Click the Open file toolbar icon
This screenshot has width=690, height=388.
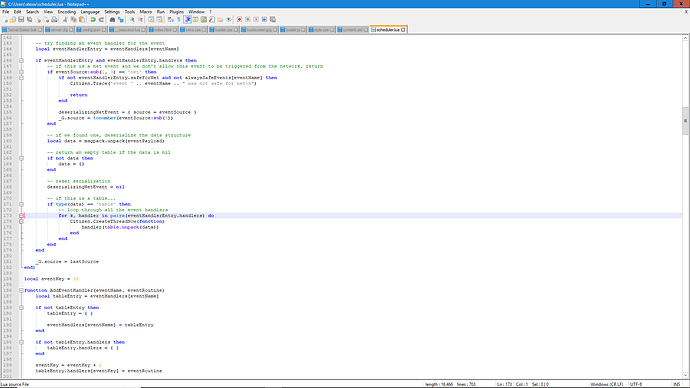(x=13, y=19)
